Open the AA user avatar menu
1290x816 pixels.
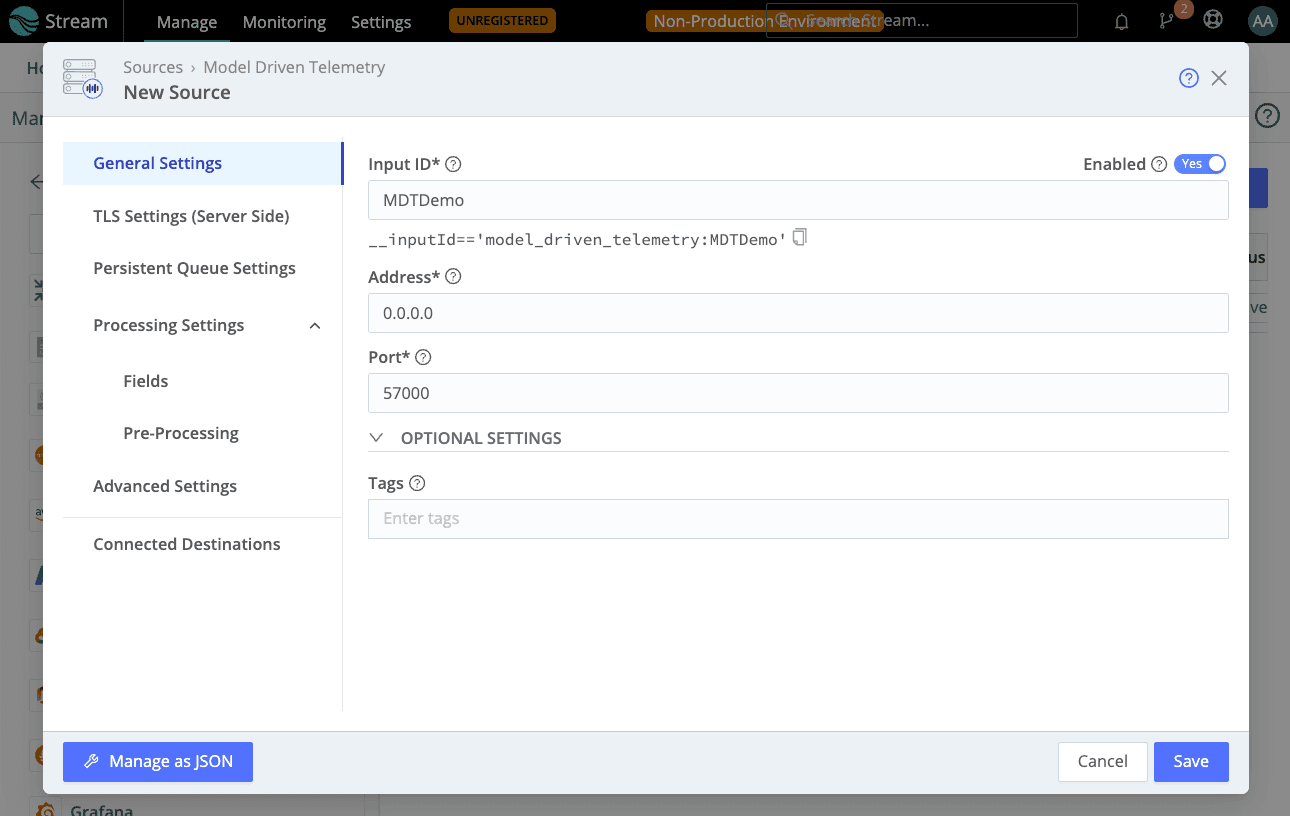tap(1262, 21)
